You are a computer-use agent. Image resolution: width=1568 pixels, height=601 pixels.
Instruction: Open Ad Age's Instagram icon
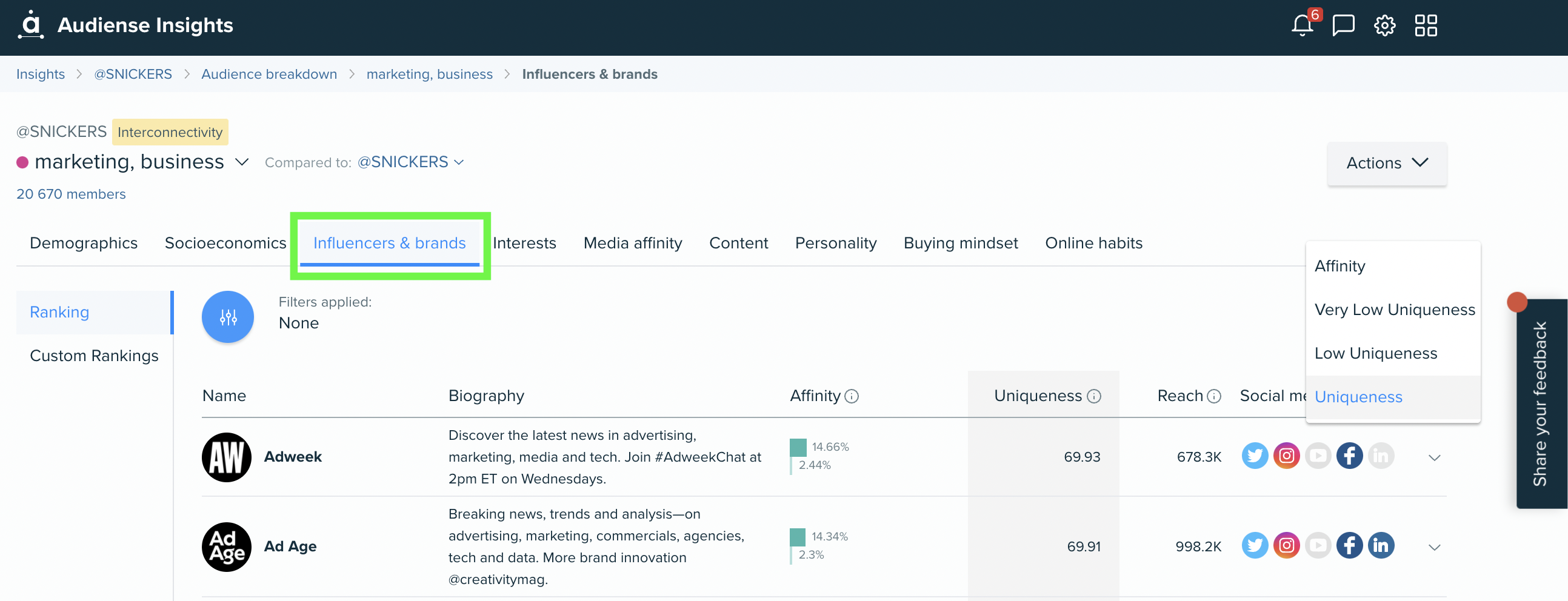click(x=1286, y=546)
